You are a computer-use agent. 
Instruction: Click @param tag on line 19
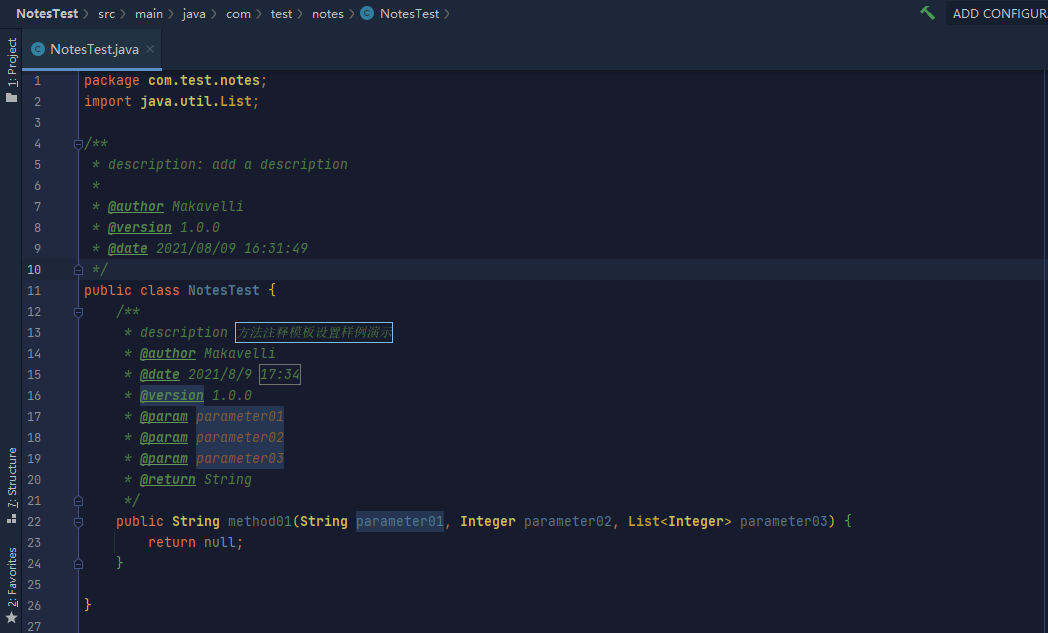click(x=164, y=459)
